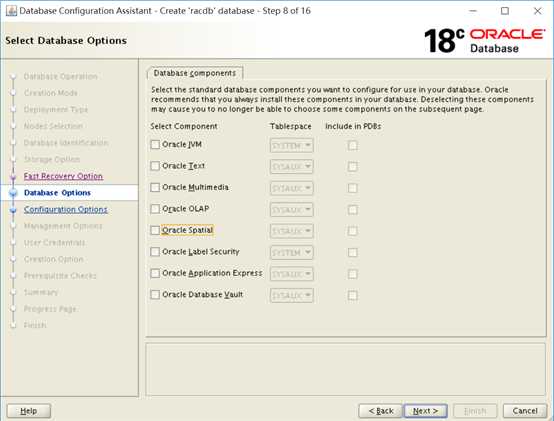Open tablespace dropdown for Oracle Label Security
This screenshot has width=554, height=421.
291,253
